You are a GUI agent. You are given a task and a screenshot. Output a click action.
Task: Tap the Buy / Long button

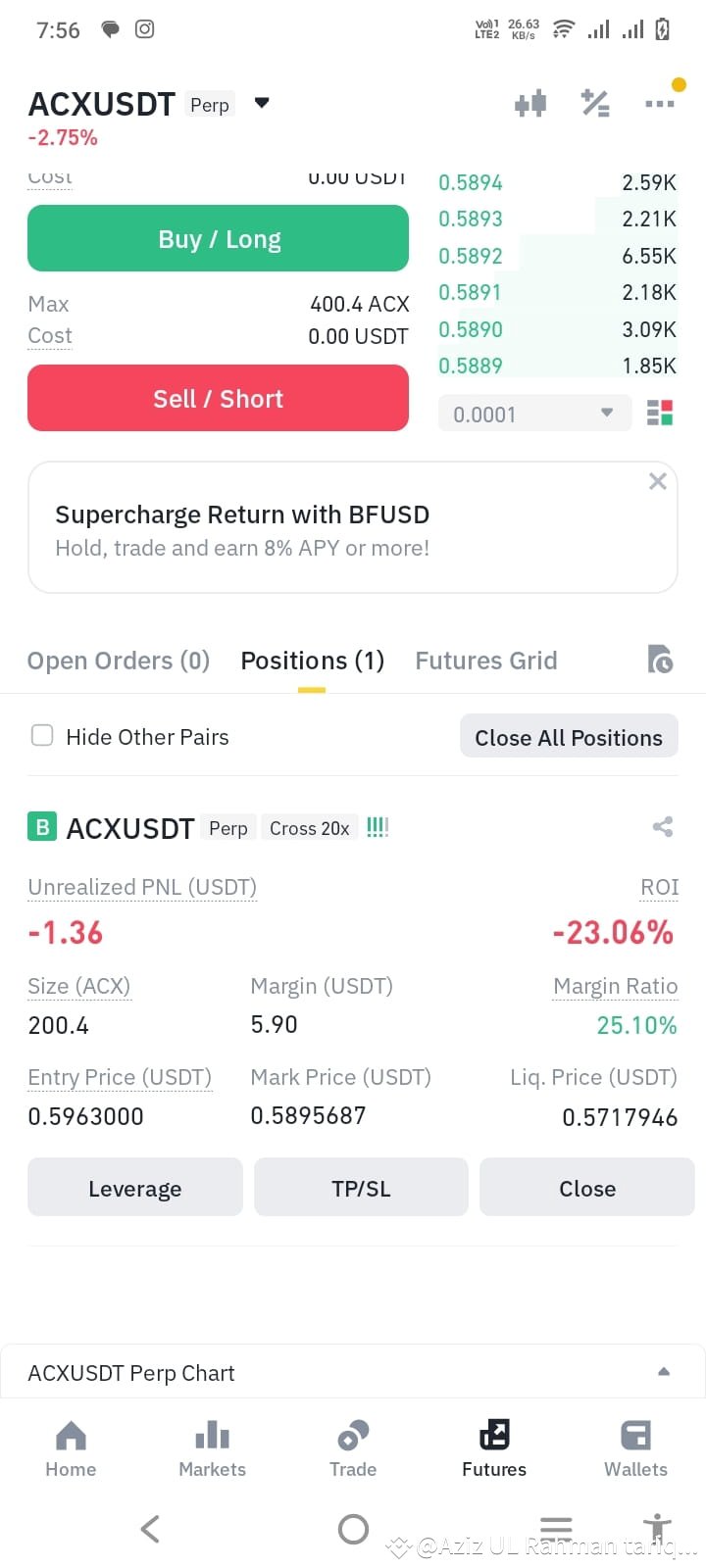point(218,238)
